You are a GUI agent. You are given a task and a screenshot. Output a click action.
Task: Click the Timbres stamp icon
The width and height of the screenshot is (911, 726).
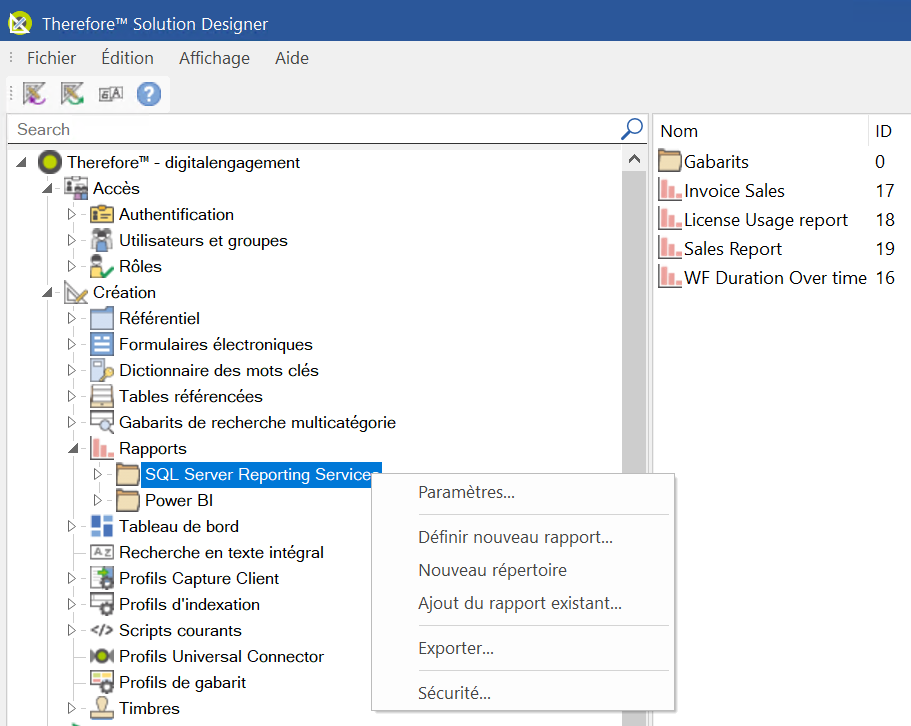click(102, 708)
